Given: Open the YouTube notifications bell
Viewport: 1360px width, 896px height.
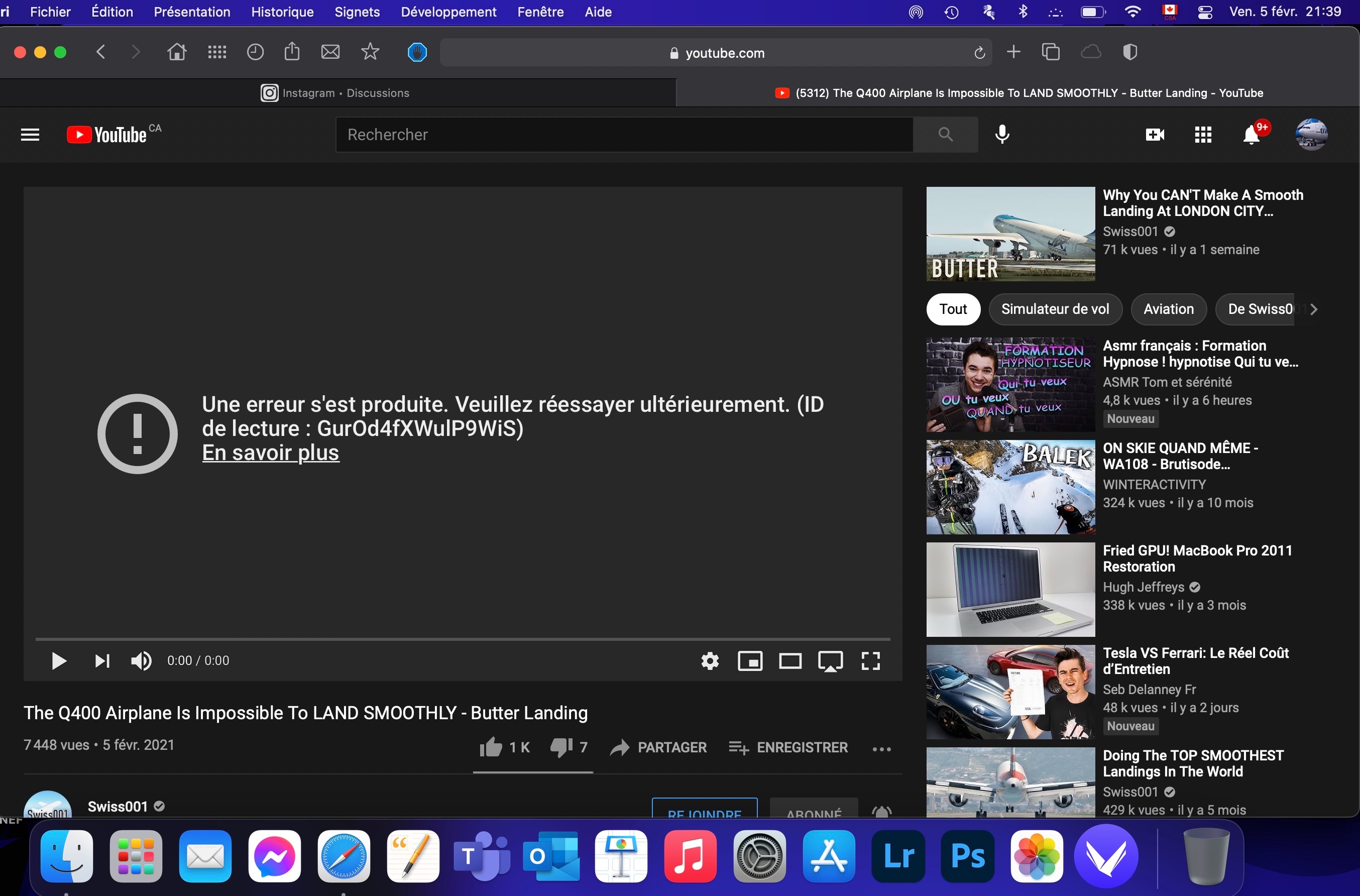Looking at the screenshot, I should pyautogui.click(x=1251, y=135).
